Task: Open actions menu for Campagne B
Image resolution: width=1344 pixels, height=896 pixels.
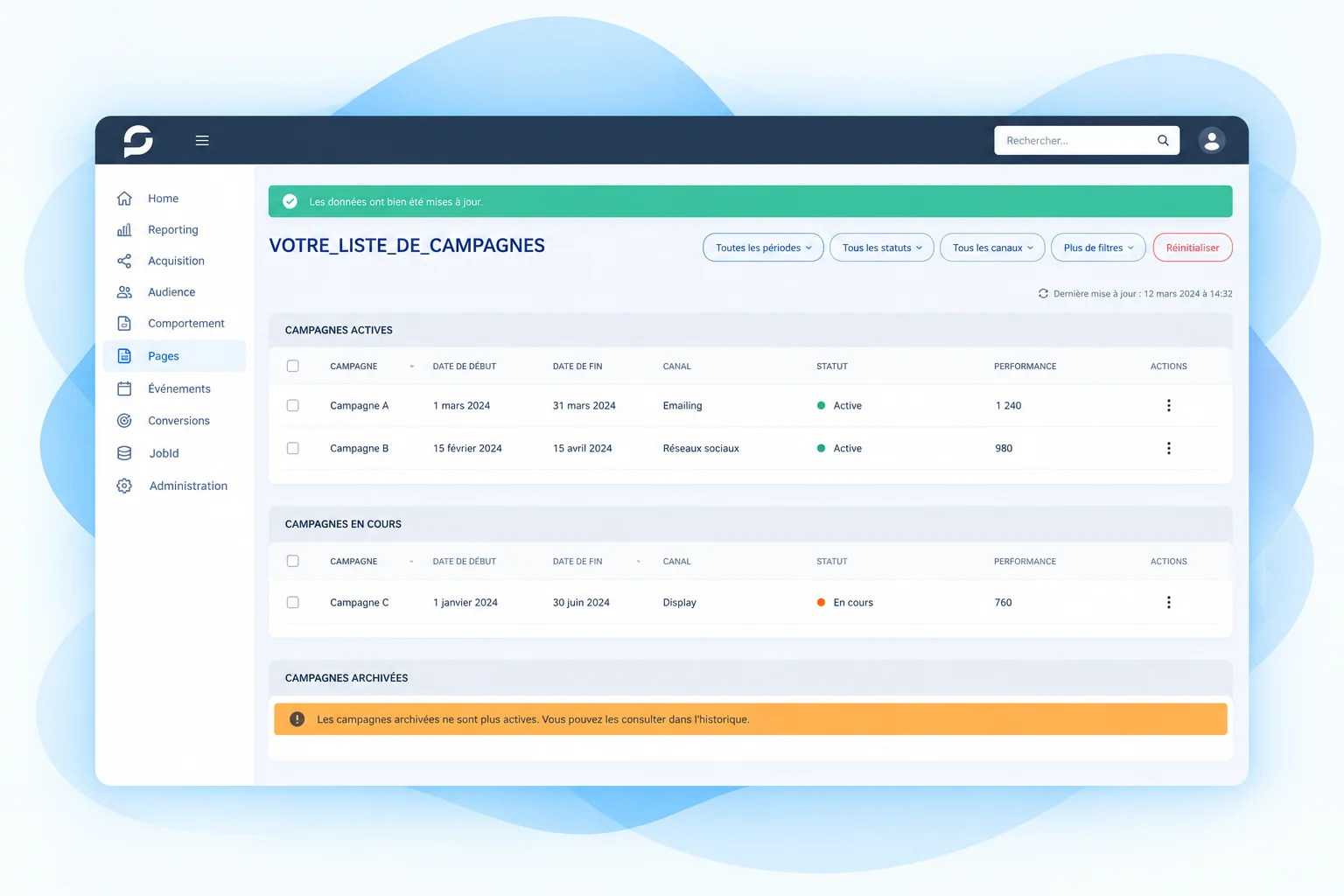Action: (x=1168, y=448)
